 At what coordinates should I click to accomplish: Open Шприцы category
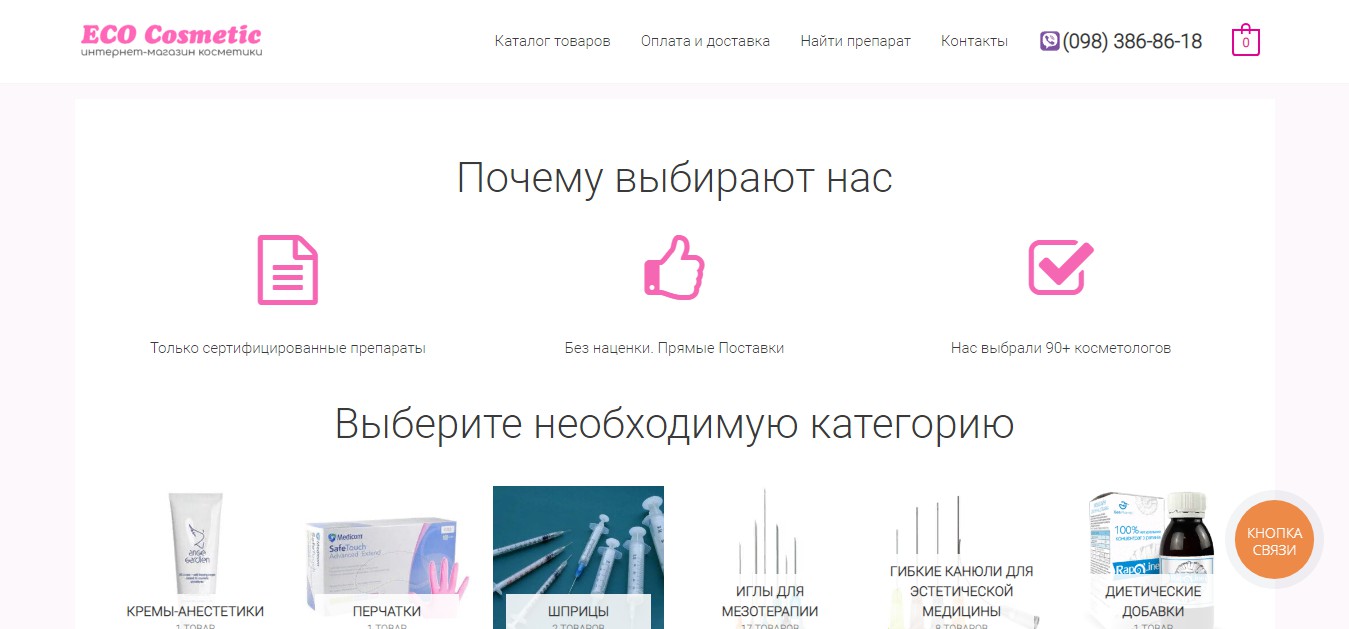point(578,611)
